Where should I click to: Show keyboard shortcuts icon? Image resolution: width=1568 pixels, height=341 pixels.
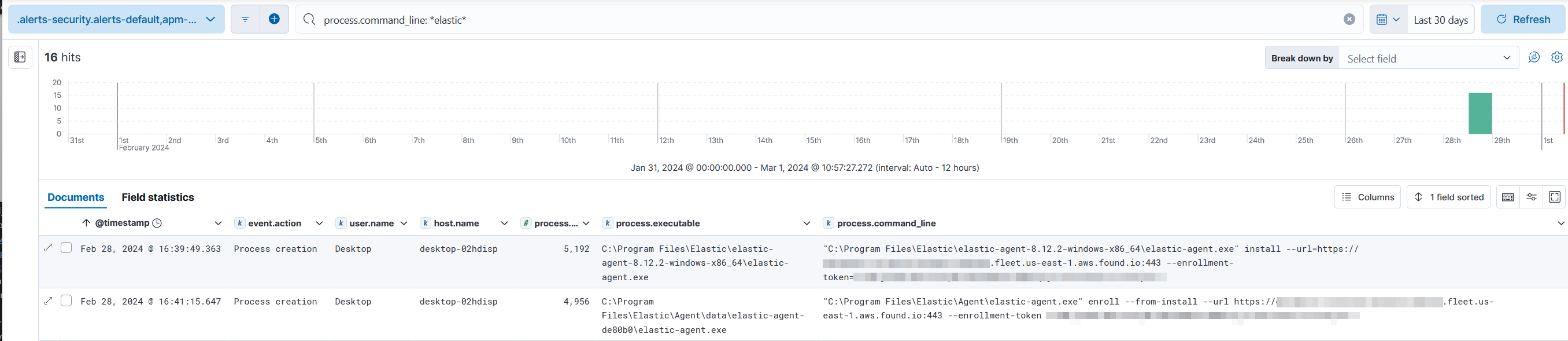[x=1508, y=197]
